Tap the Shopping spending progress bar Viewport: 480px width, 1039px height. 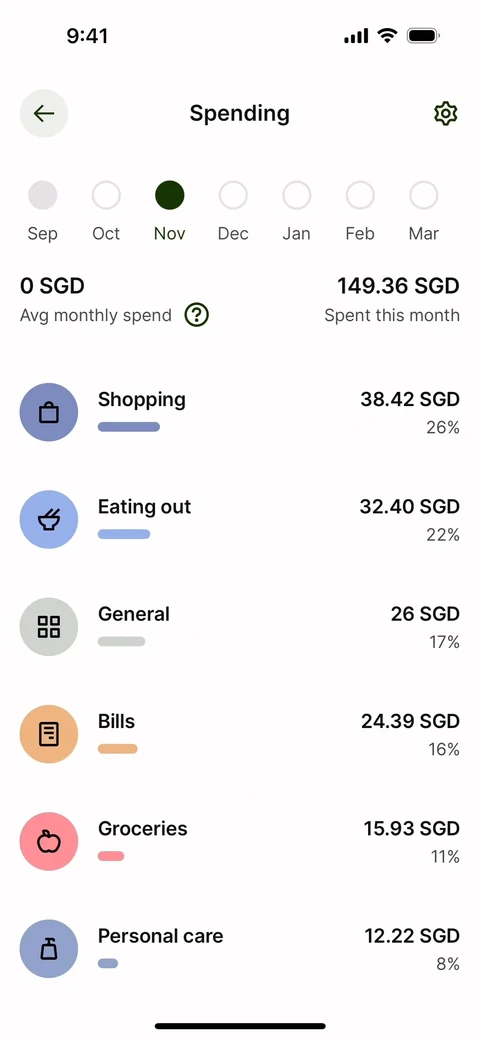click(x=129, y=427)
